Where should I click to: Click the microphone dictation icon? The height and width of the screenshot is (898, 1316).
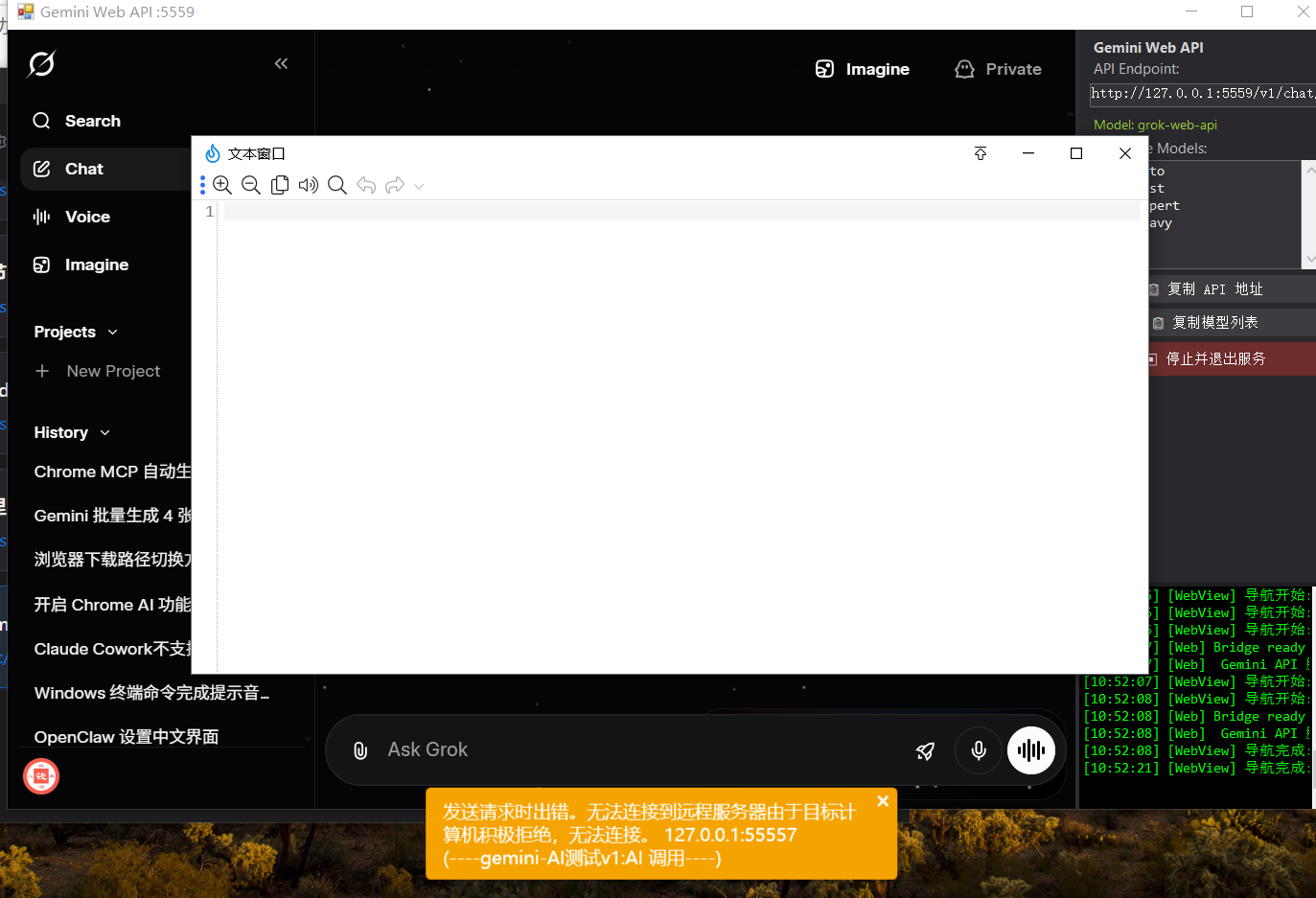click(979, 750)
